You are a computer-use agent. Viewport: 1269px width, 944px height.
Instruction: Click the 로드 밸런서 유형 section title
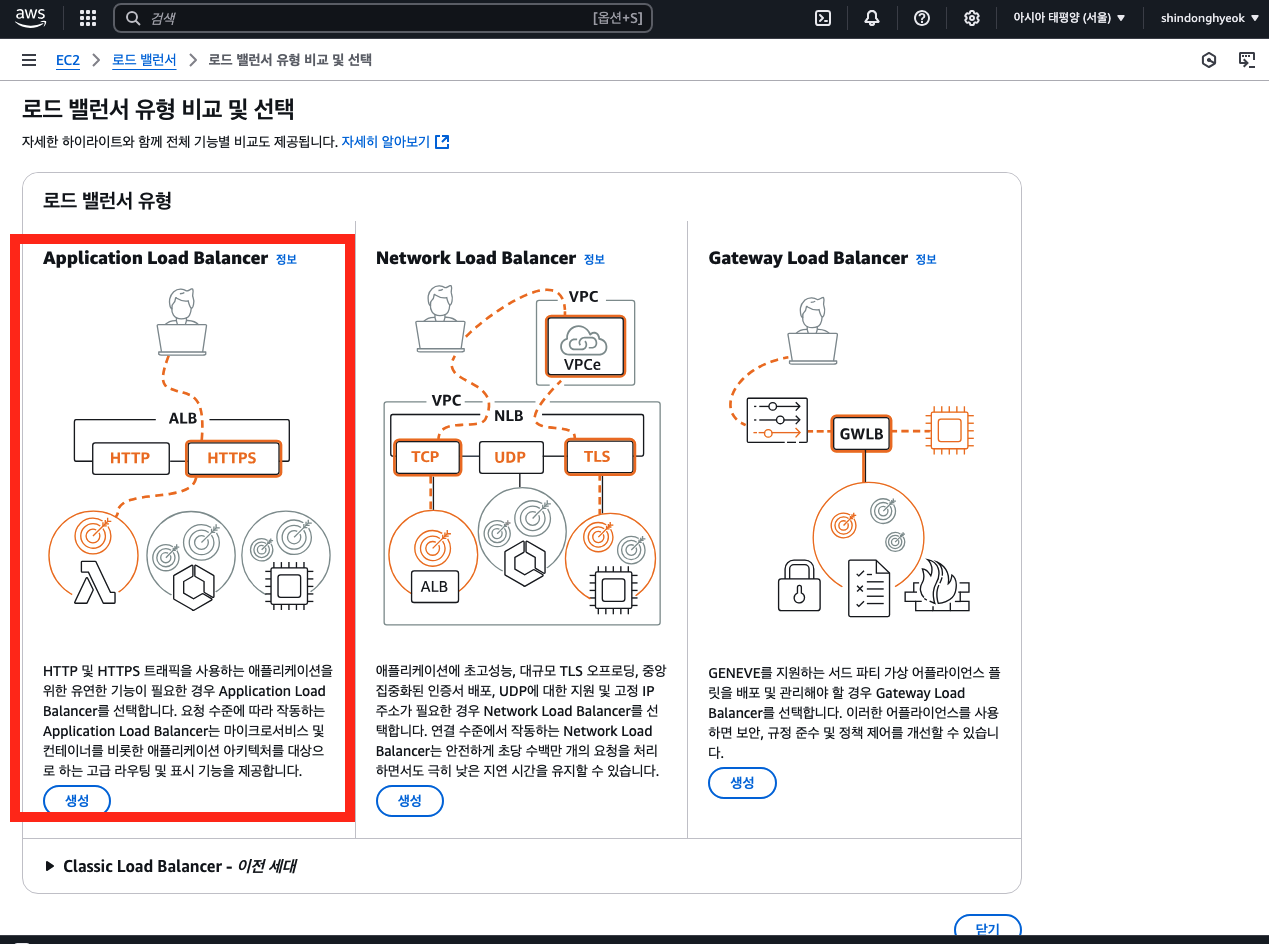(x=107, y=201)
